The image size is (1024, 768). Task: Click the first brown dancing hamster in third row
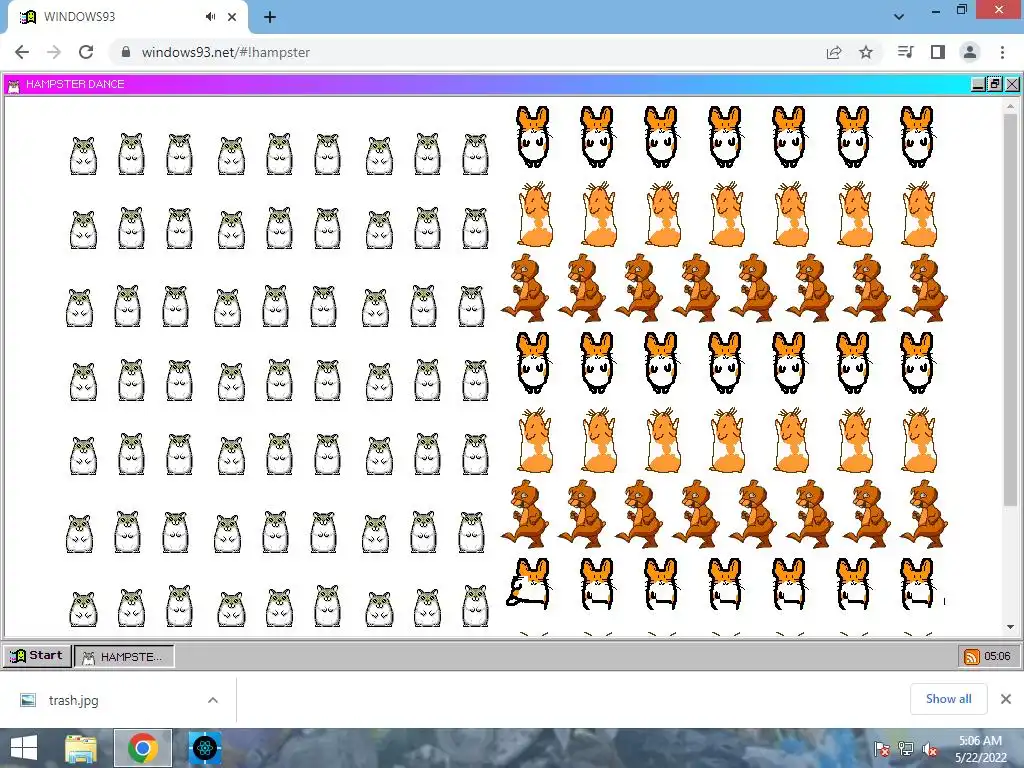[526, 288]
